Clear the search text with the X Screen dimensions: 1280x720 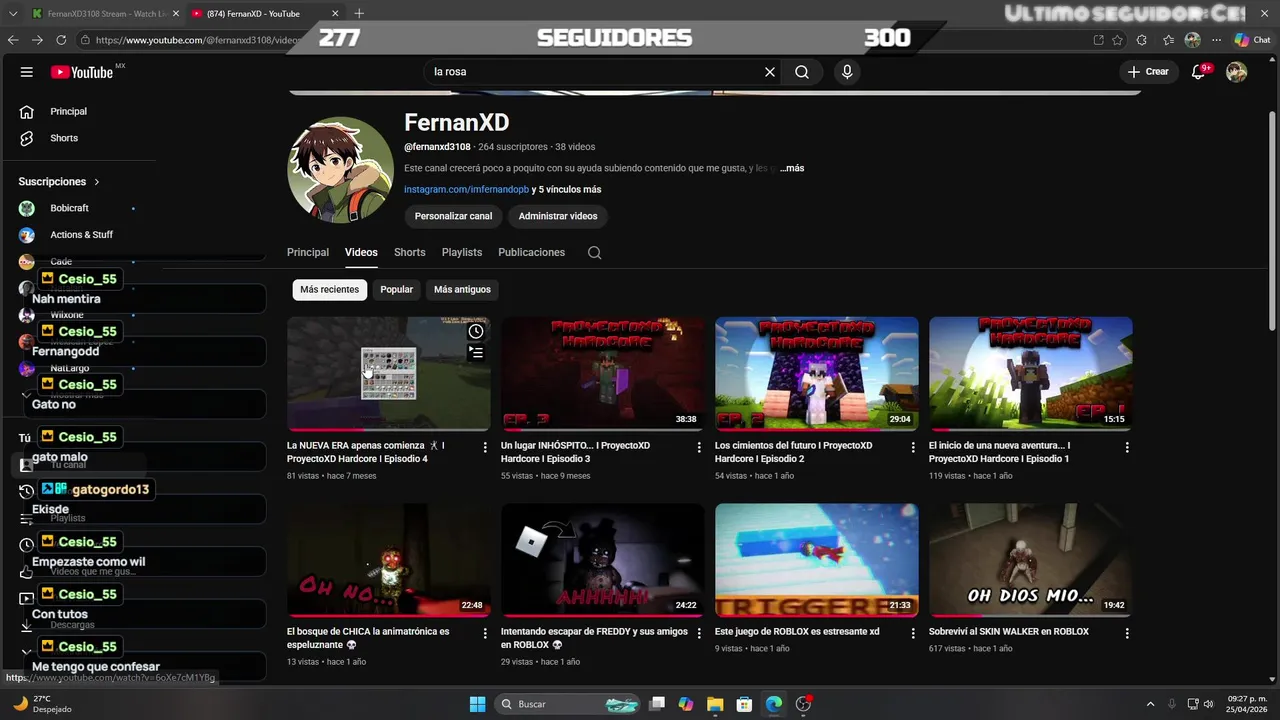click(770, 72)
